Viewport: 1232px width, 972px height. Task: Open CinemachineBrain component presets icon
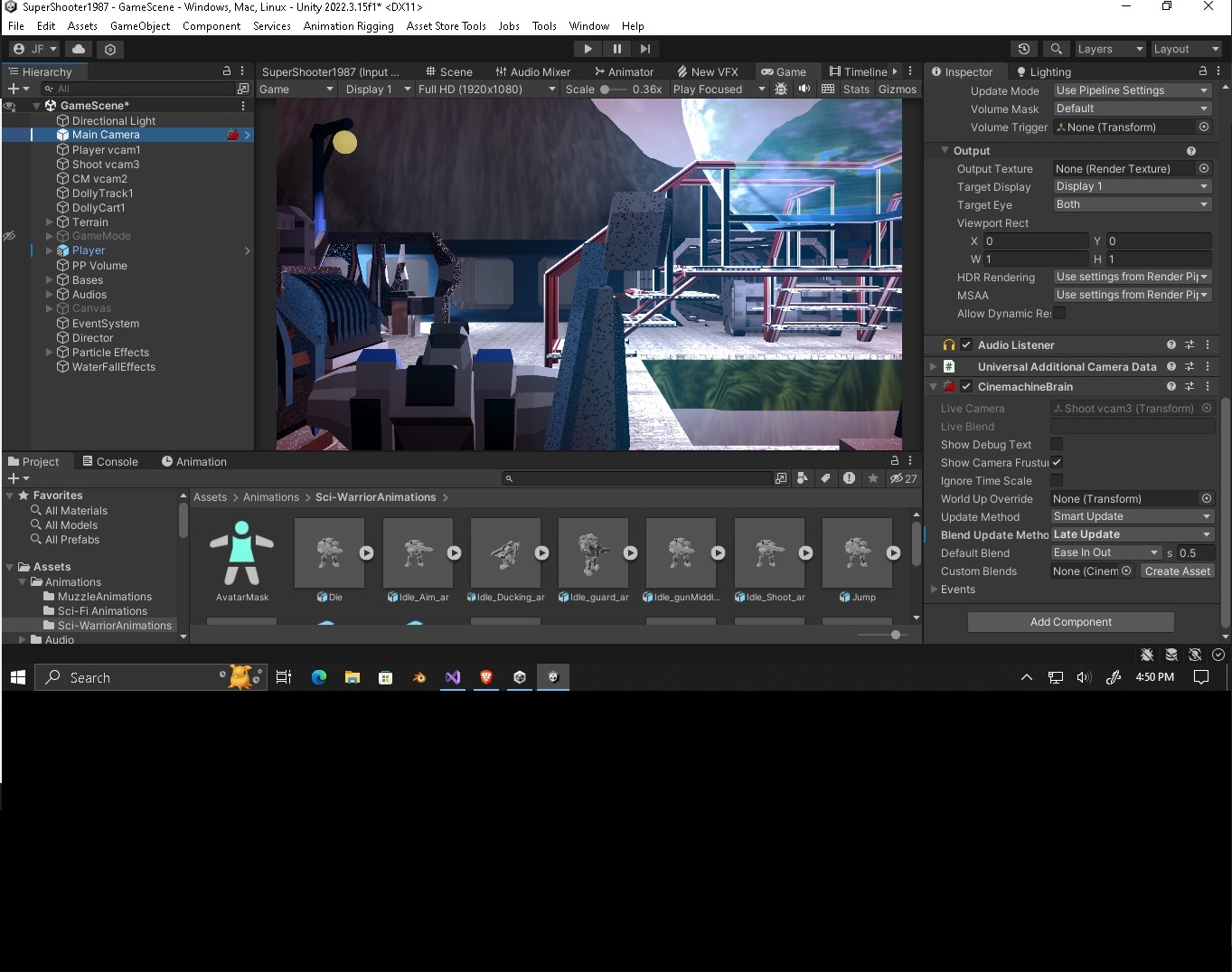(x=1190, y=386)
